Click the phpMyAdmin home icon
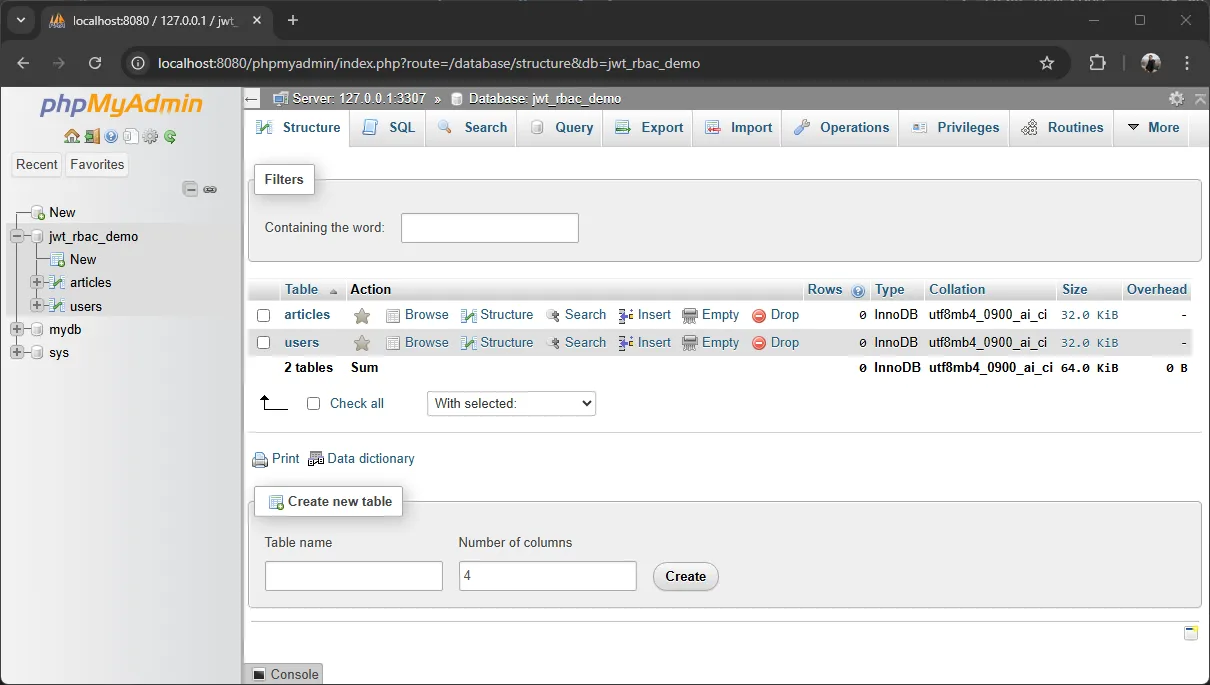Viewport: 1210px width, 685px height. point(72,136)
